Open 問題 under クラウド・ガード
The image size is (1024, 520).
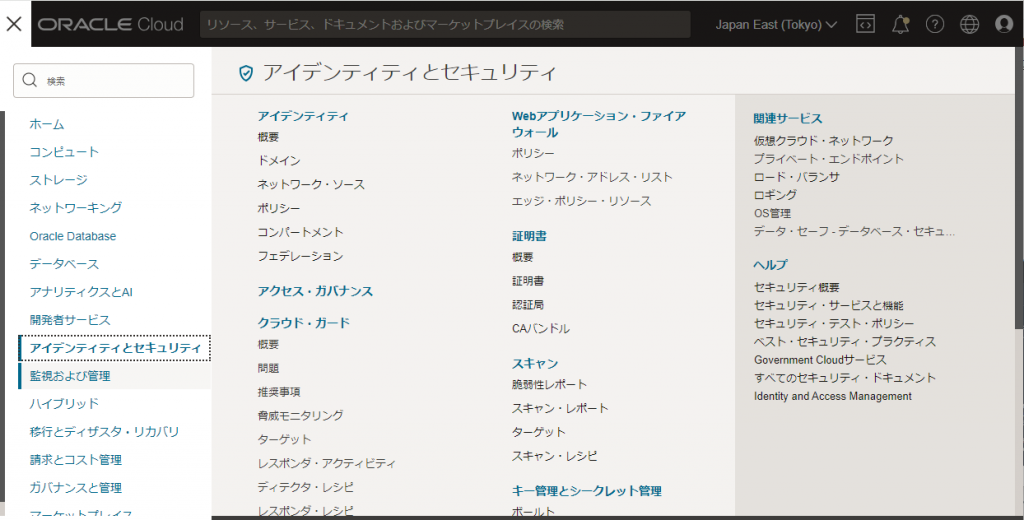pyautogui.click(x=268, y=368)
